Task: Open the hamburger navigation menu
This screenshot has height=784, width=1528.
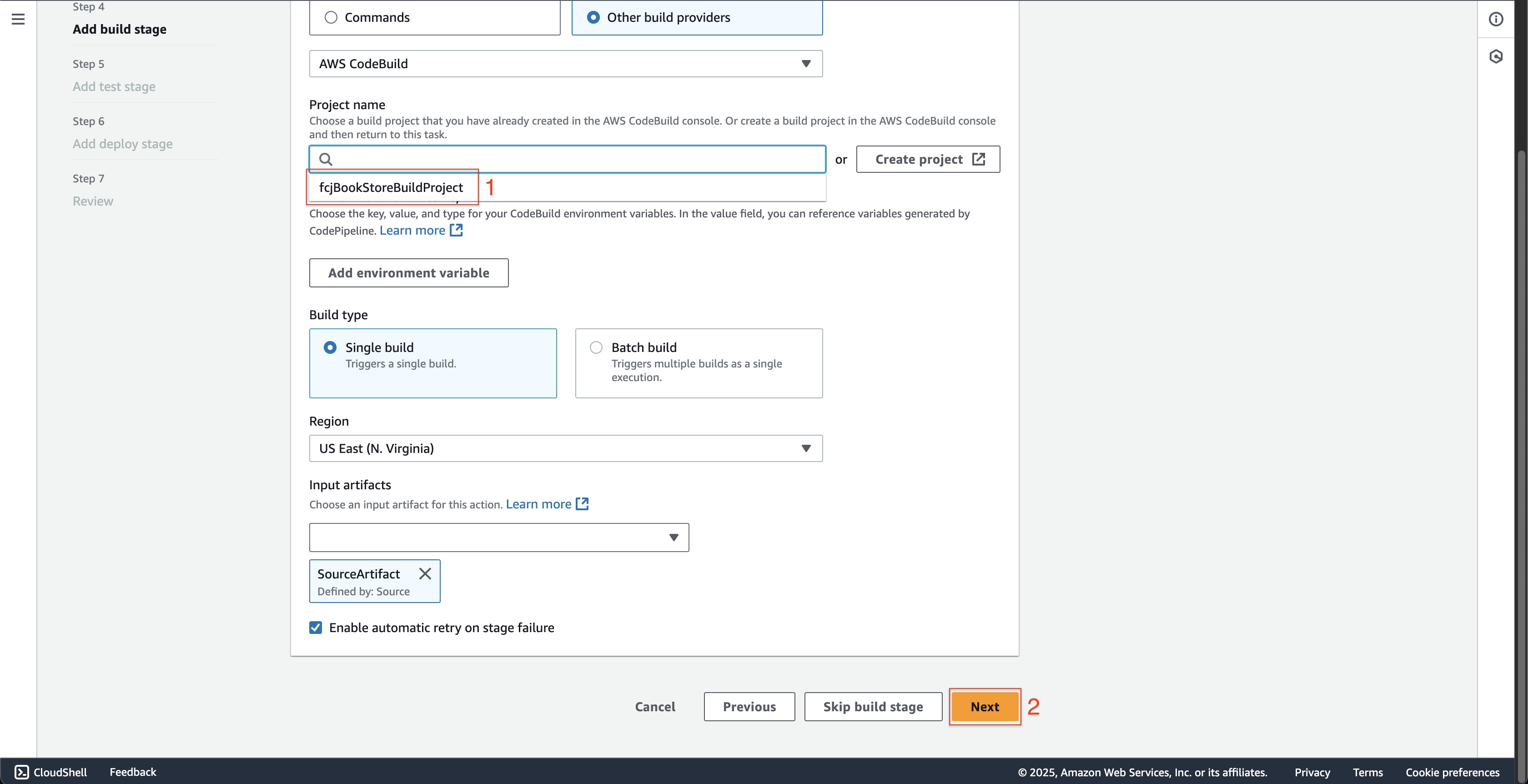Action: [x=18, y=19]
